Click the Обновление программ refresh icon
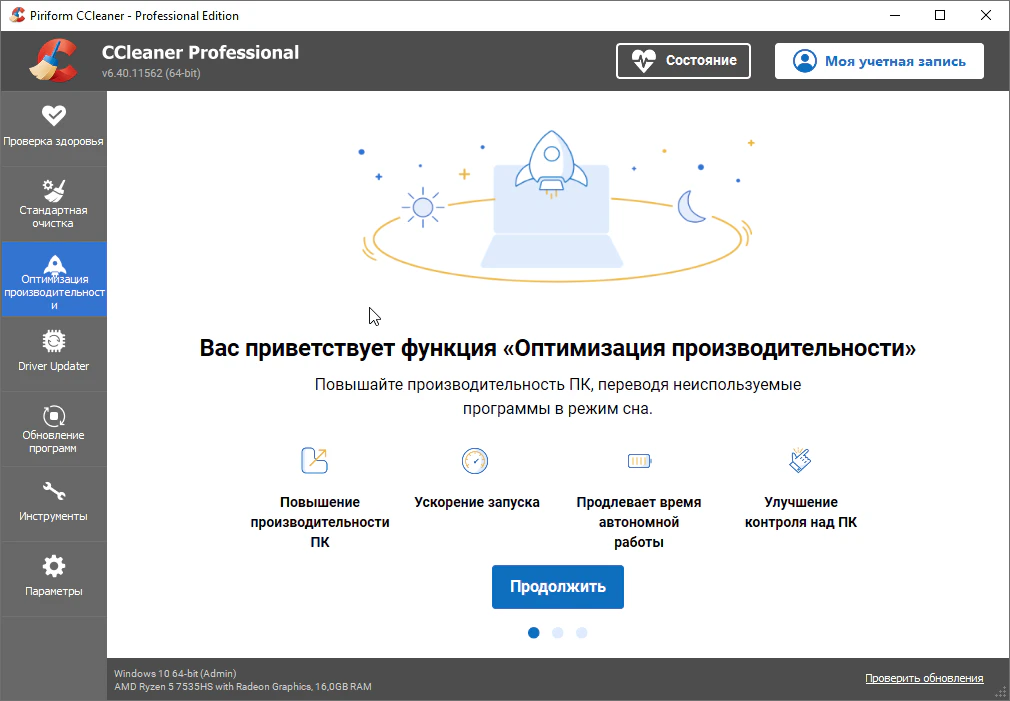The image size is (1010, 701). tap(53, 414)
